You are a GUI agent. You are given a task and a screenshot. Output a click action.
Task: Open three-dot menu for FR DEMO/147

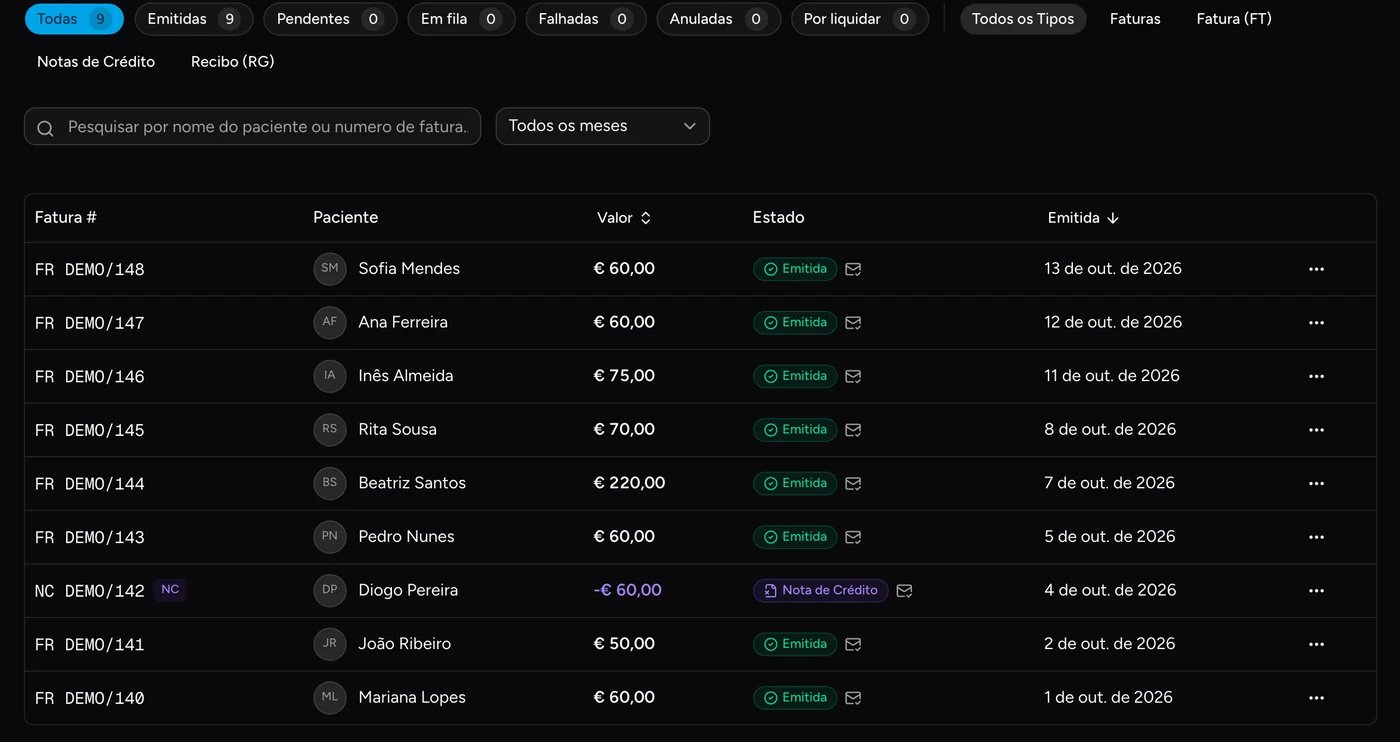1316,323
